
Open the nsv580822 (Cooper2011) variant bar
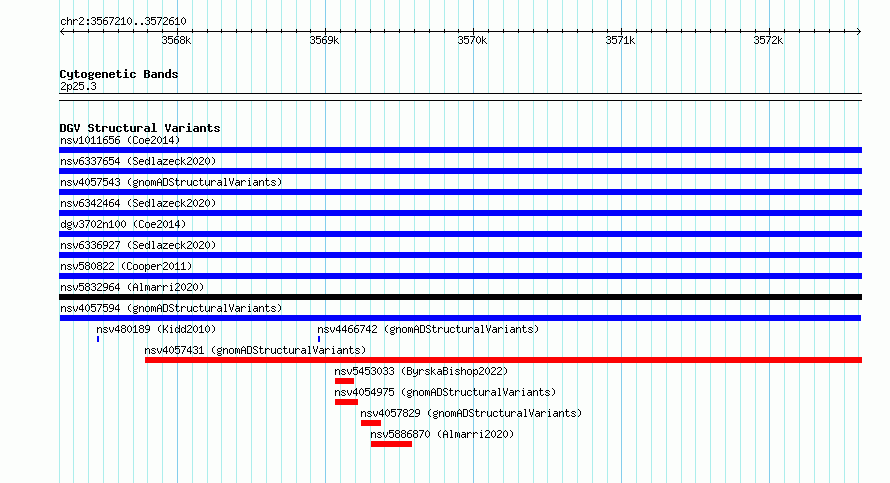(x=460, y=276)
